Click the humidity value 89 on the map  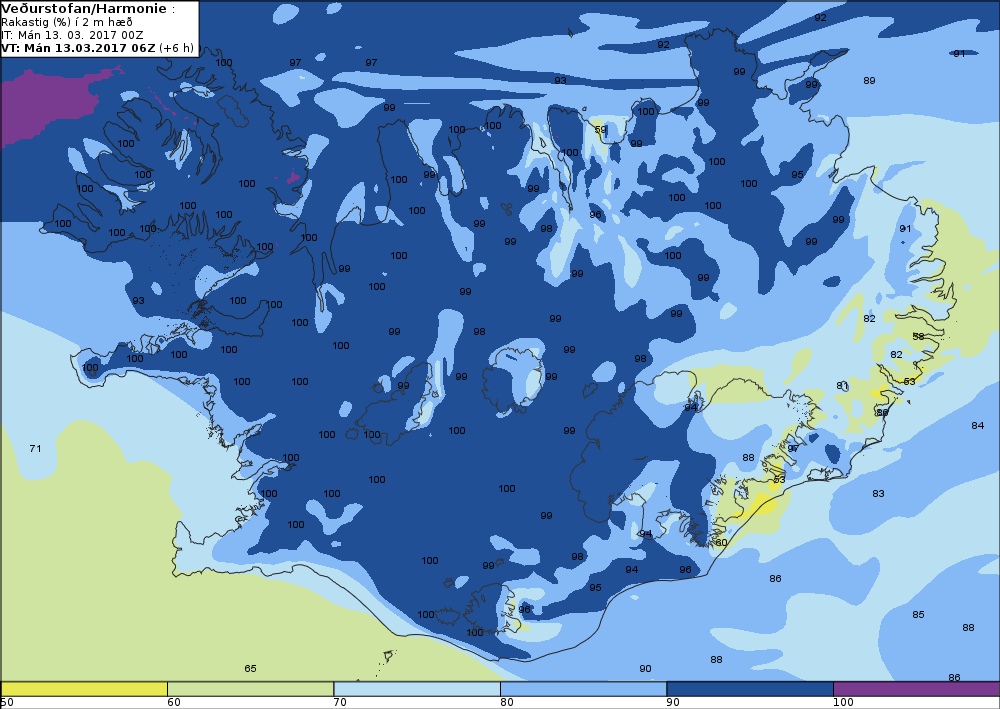pyautogui.click(x=869, y=80)
